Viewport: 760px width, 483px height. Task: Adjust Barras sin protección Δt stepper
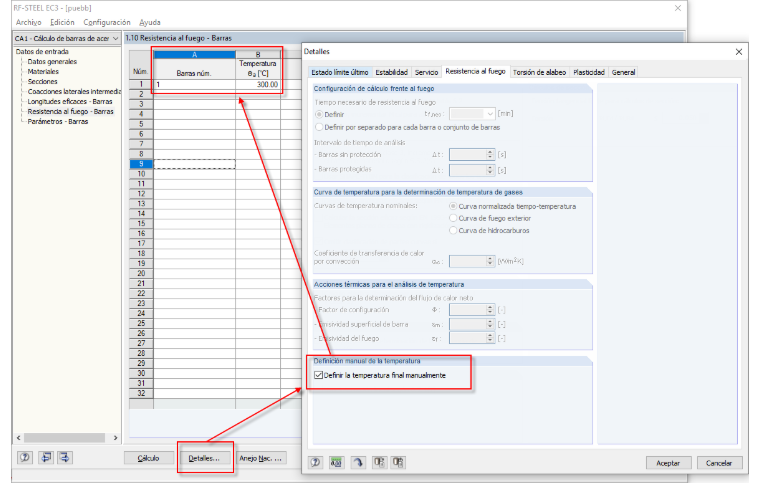[x=490, y=155]
